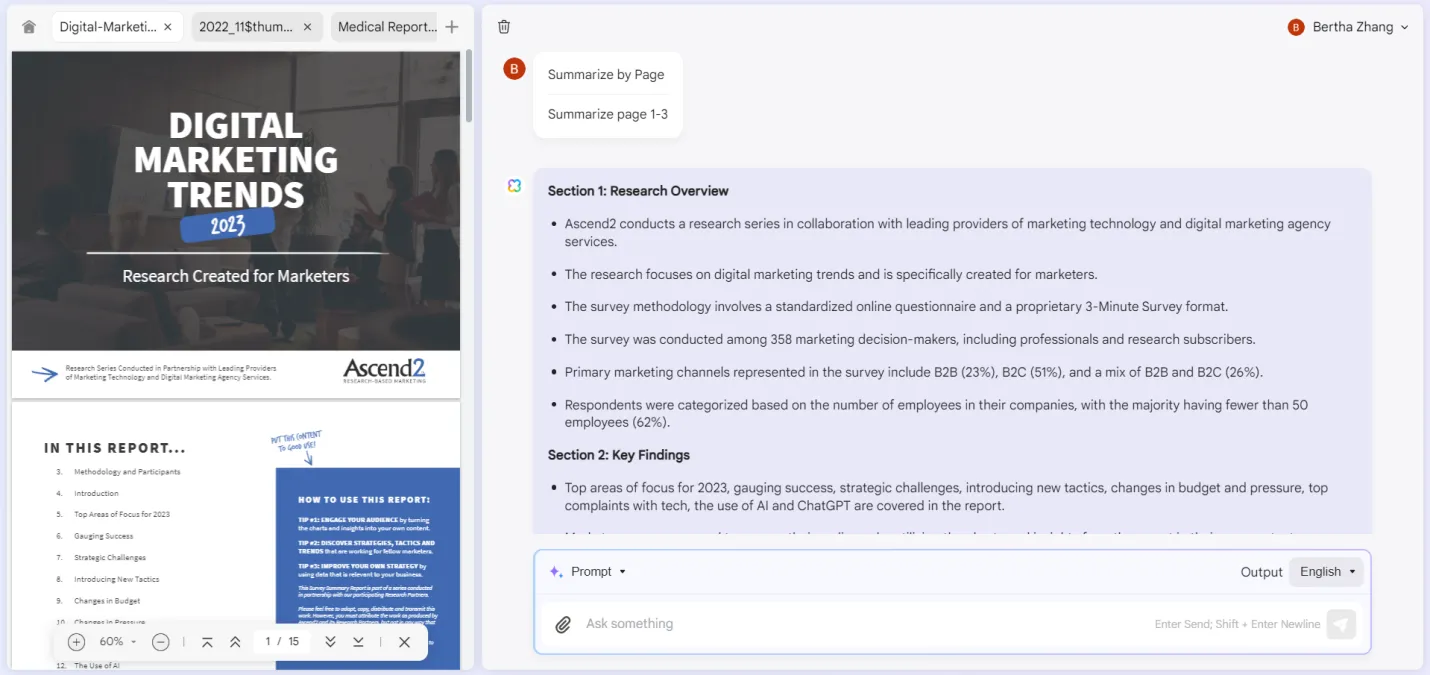Viewport: 1430px width, 675px height.
Task: Click Section 1: Research Overview heading
Action: pos(638,191)
